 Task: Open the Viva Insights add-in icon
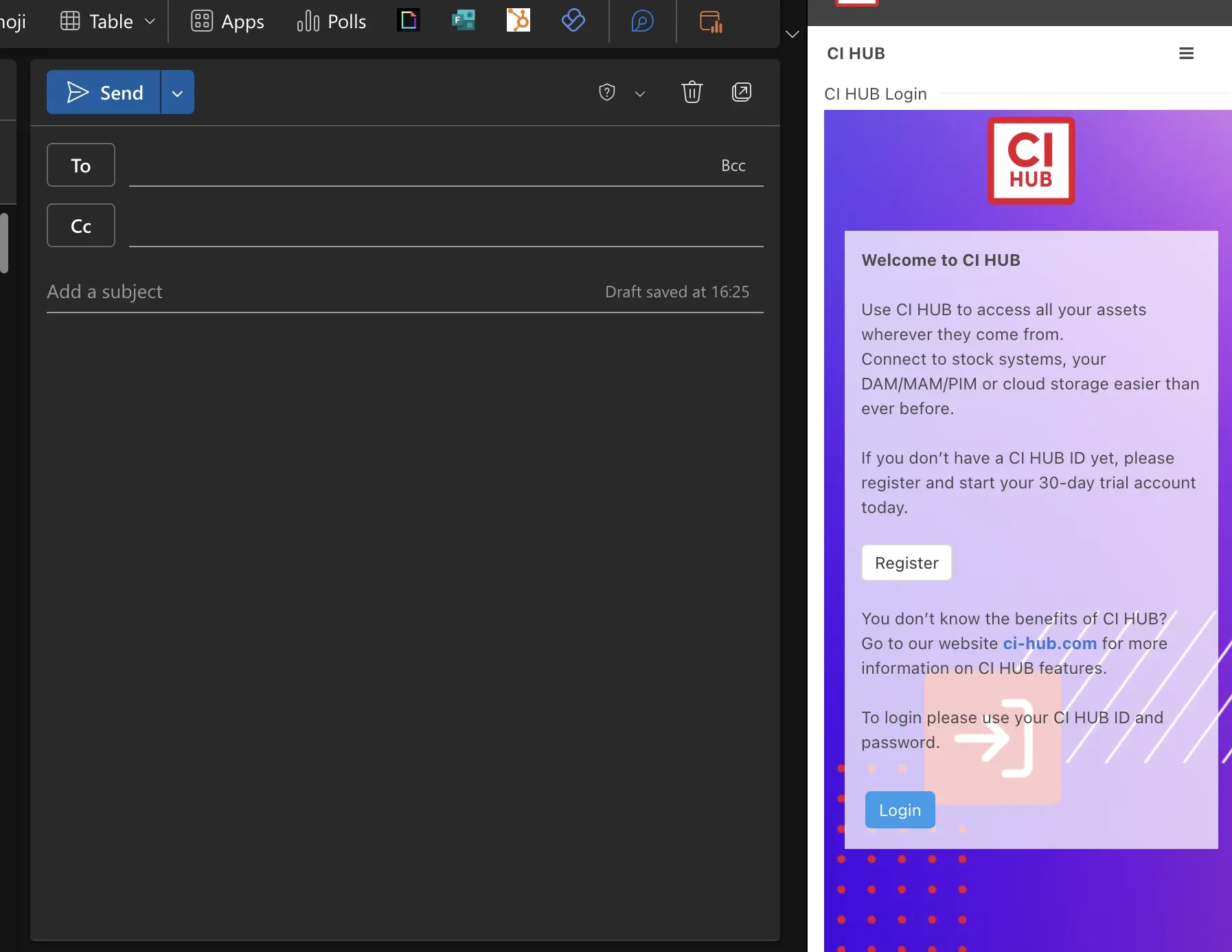click(x=573, y=21)
